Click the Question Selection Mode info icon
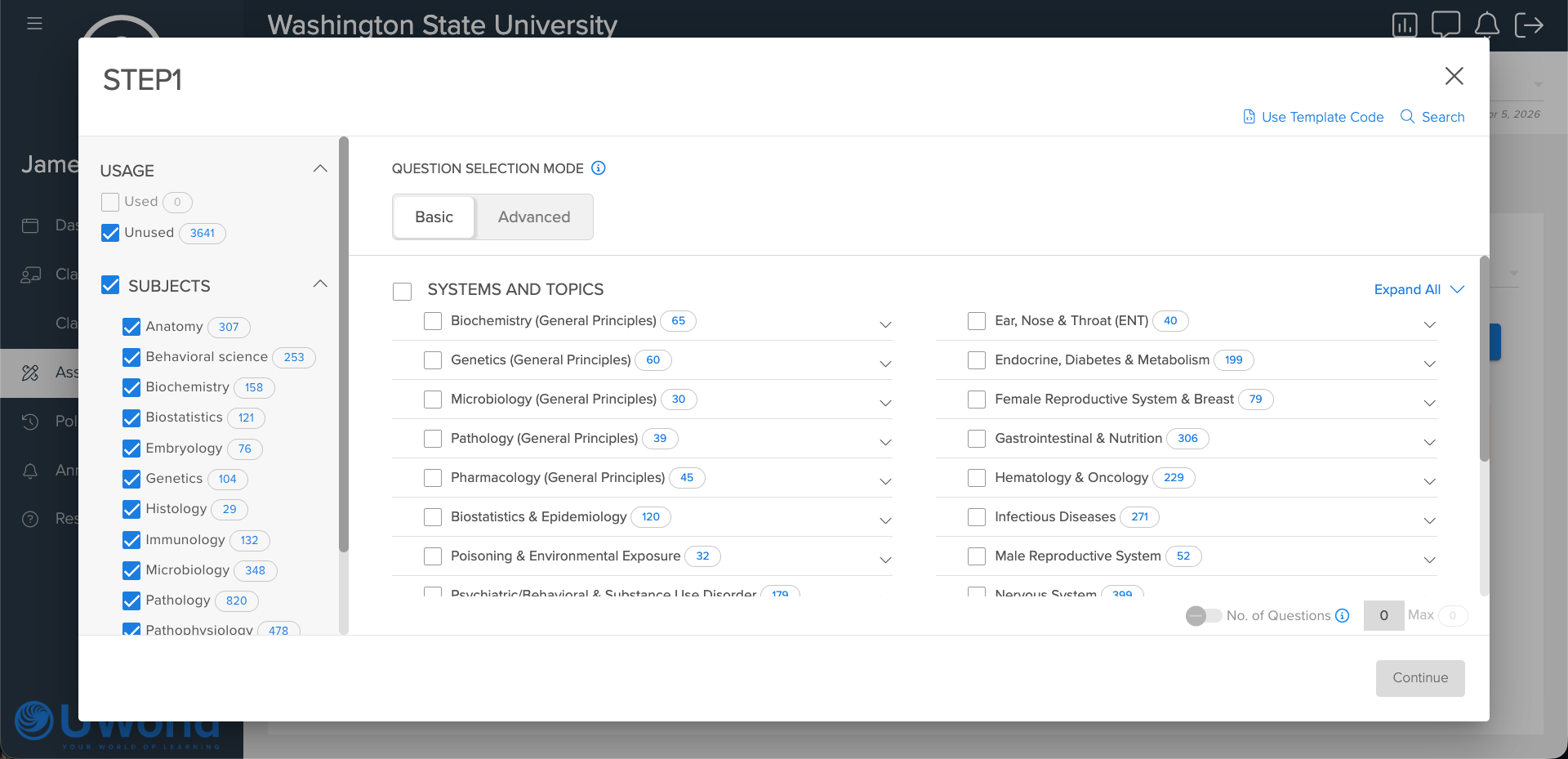The image size is (1568, 759). point(599,168)
